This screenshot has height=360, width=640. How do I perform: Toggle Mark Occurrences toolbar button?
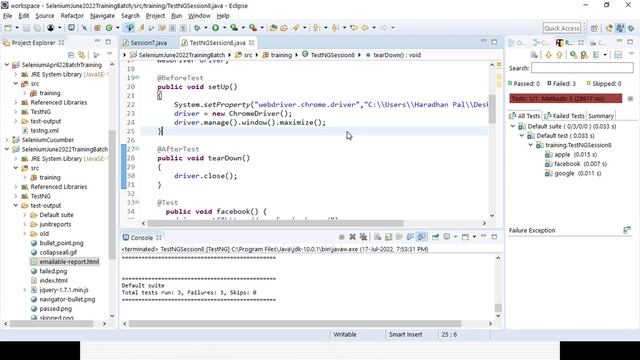point(141,28)
